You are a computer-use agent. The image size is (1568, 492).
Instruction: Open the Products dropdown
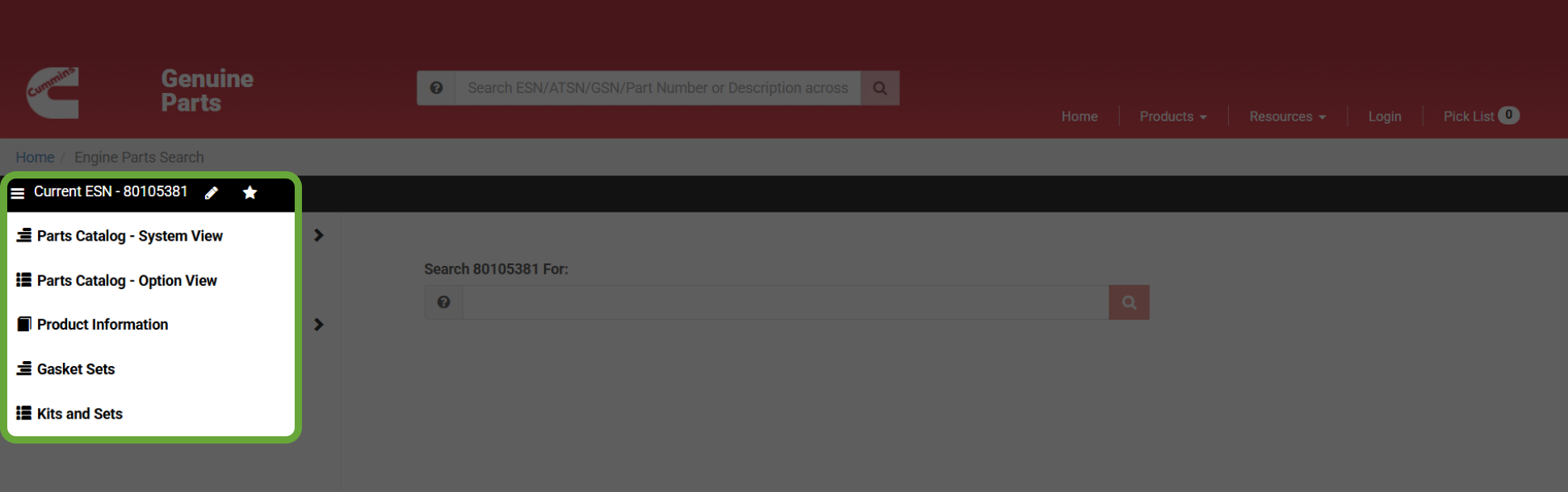pos(1173,116)
